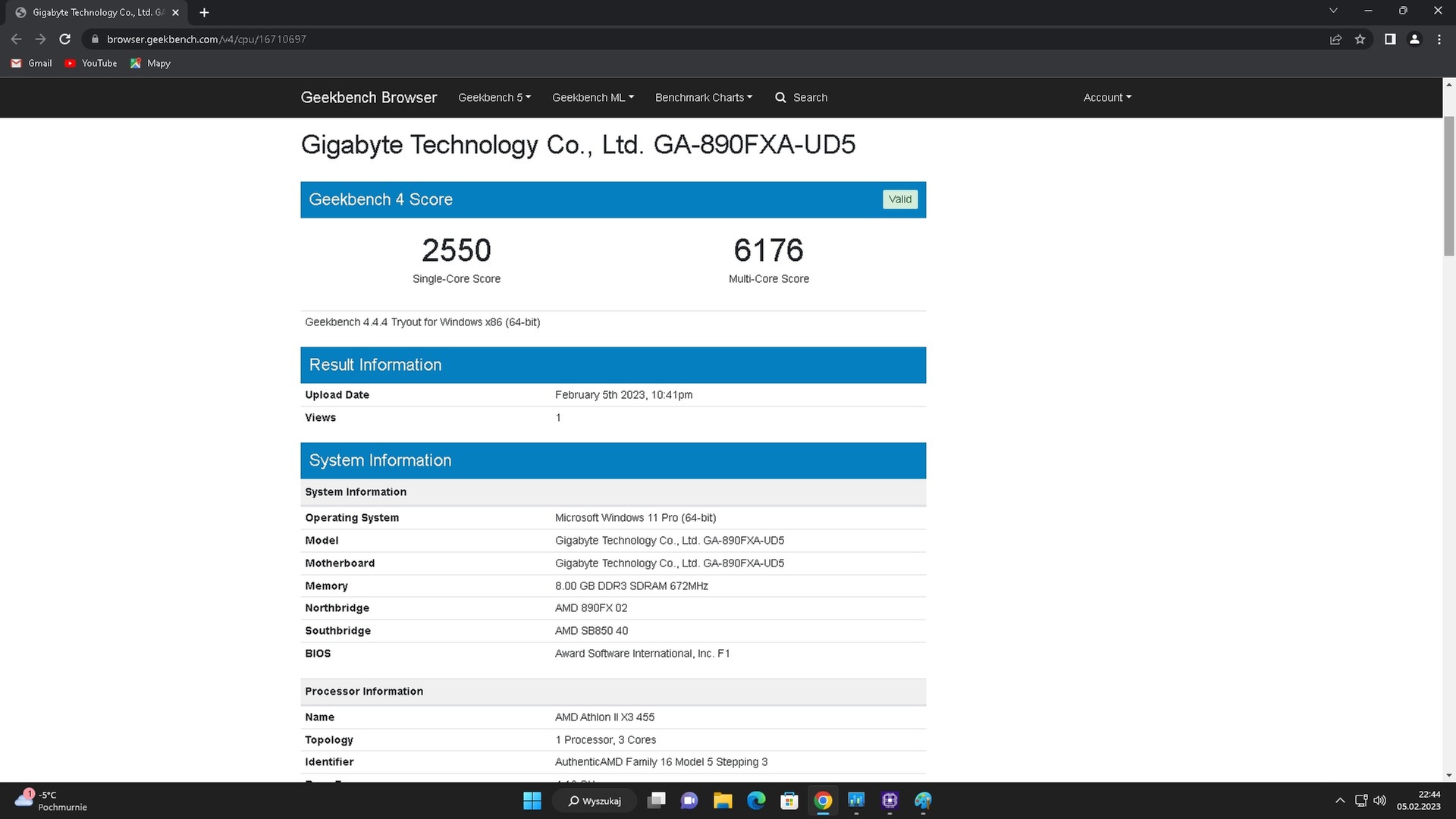1456x819 pixels.
Task: Click the AMD 890FX 02 northbridge value
Action: 591,608
